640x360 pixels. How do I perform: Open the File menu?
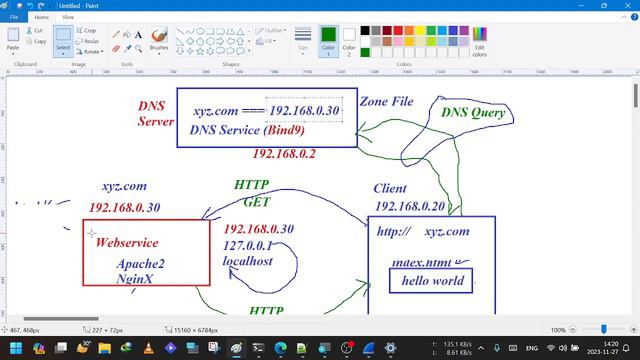coord(14,17)
